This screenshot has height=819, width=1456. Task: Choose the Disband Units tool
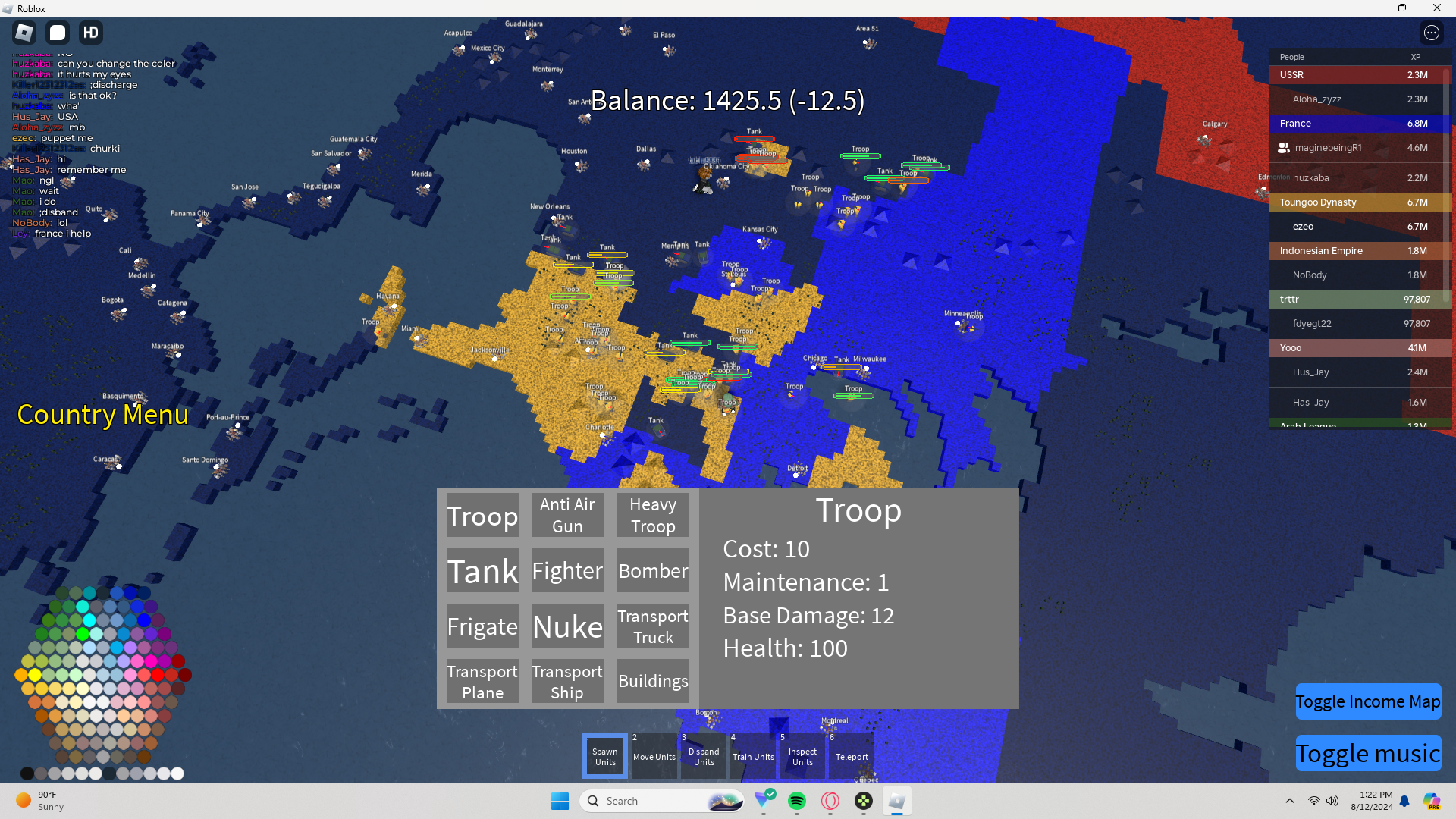[704, 756]
